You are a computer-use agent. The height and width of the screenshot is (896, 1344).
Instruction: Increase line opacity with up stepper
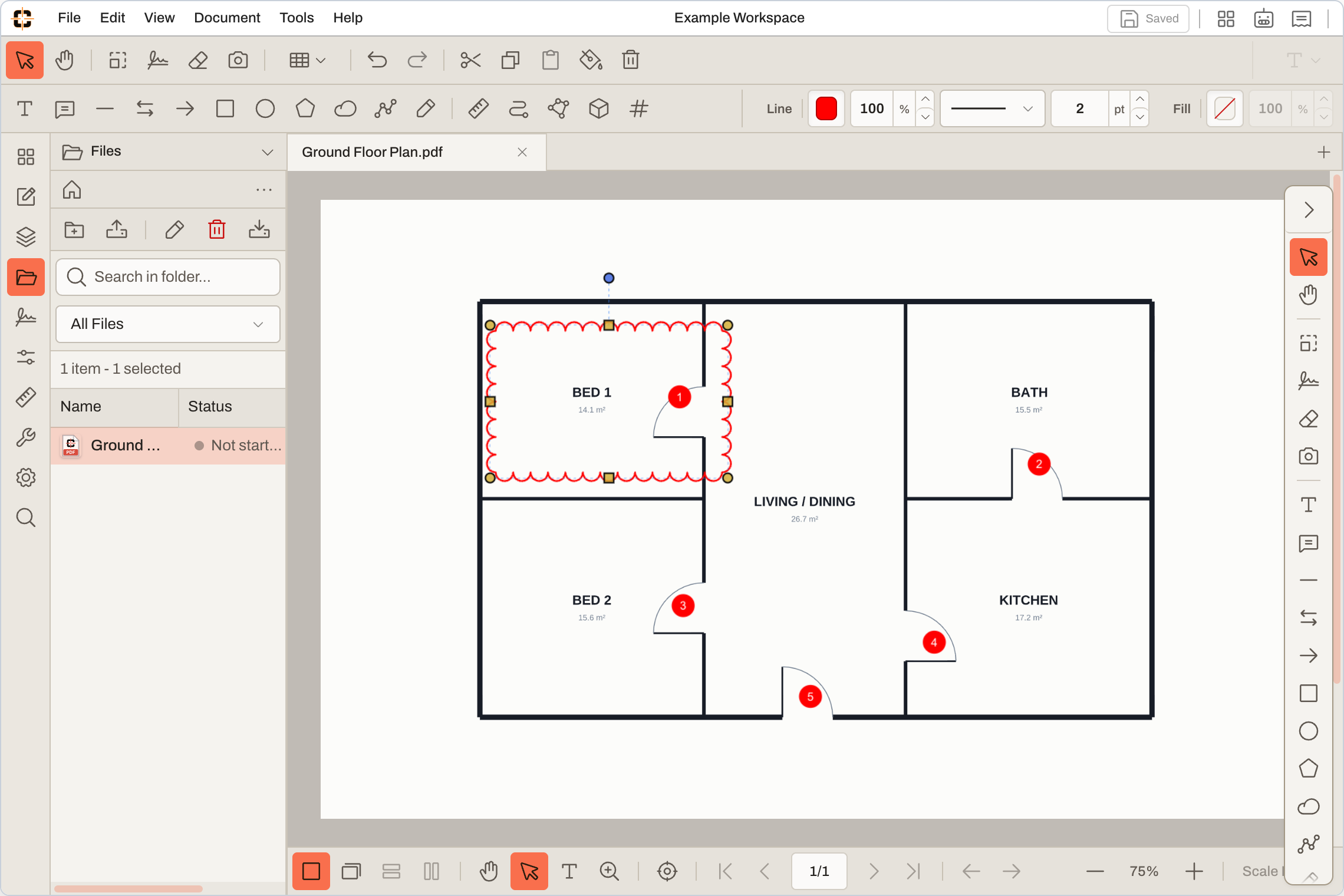tap(925, 100)
